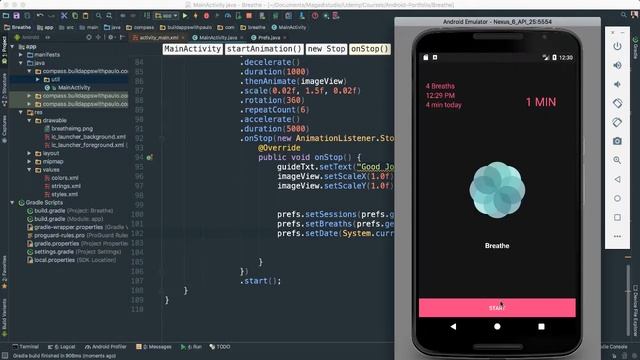Screen dimensions: 640x360
Task: Click the red Stop icon in the toolbar
Action: coord(249,16)
